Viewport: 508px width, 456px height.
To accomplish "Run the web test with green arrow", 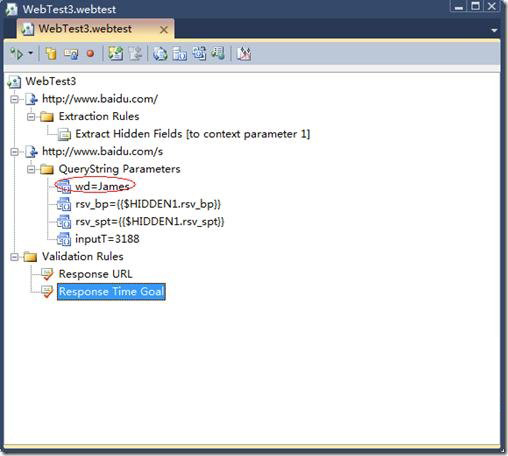I will click(17, 54).
